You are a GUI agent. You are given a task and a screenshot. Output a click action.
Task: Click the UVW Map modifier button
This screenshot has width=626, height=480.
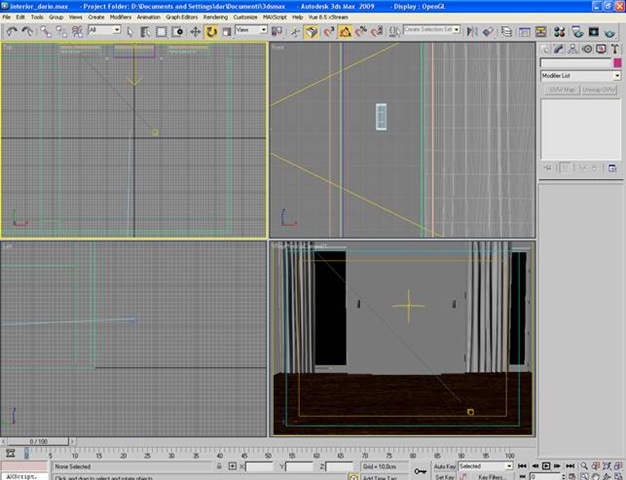pos(562,89)
